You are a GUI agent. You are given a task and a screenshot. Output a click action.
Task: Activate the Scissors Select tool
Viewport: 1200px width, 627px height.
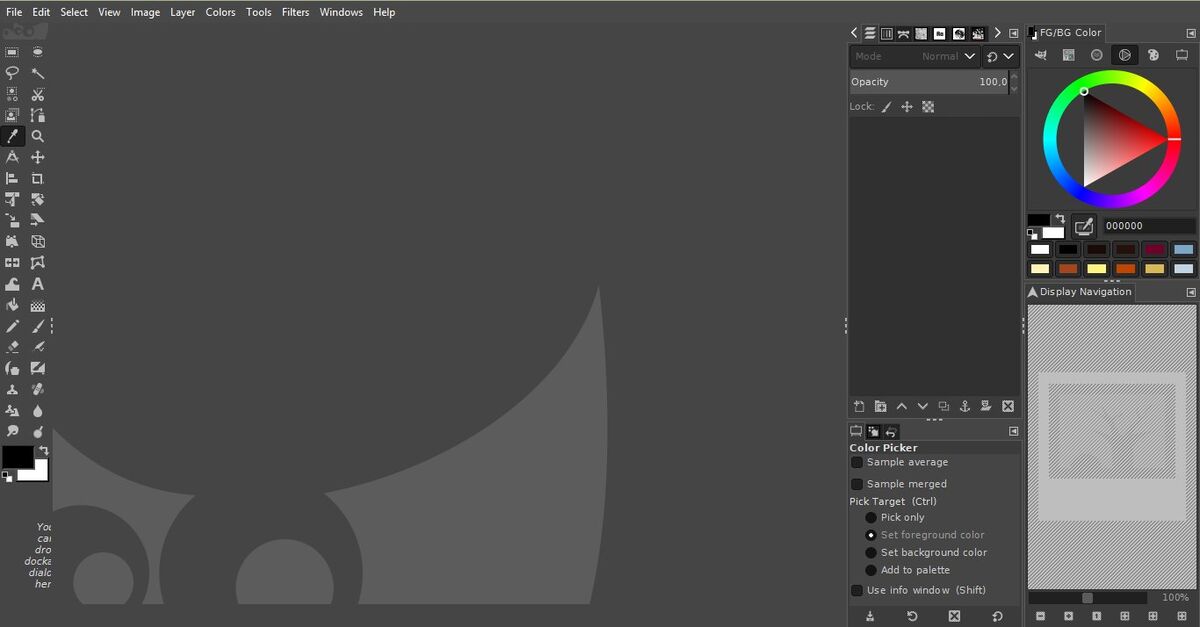coord(37,94)
